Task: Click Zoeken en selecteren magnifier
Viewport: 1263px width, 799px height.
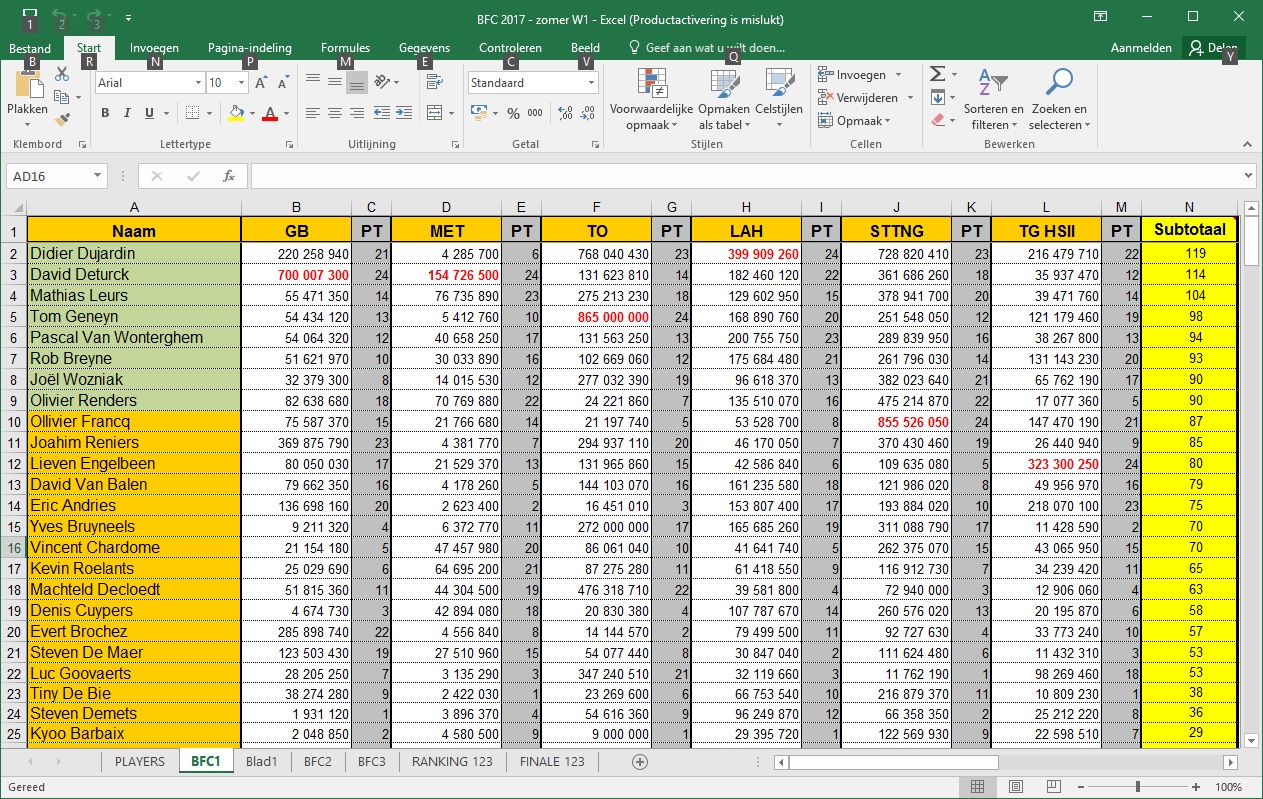Action: [x=1058, y=100]
